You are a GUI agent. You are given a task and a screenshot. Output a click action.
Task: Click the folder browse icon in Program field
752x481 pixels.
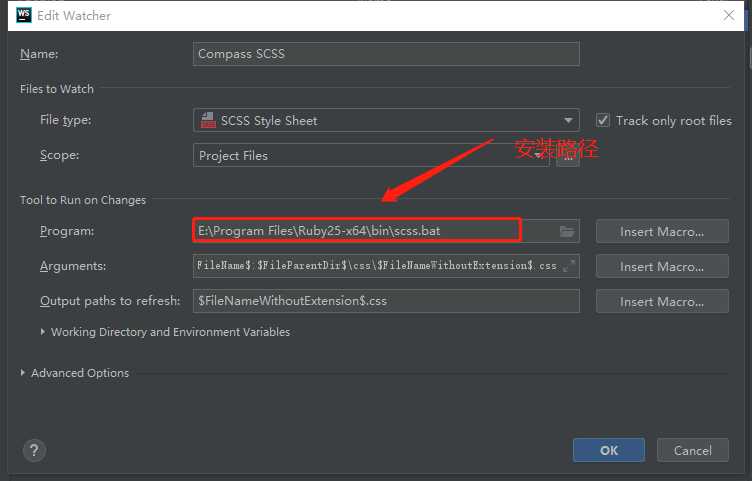coord(567,232)
